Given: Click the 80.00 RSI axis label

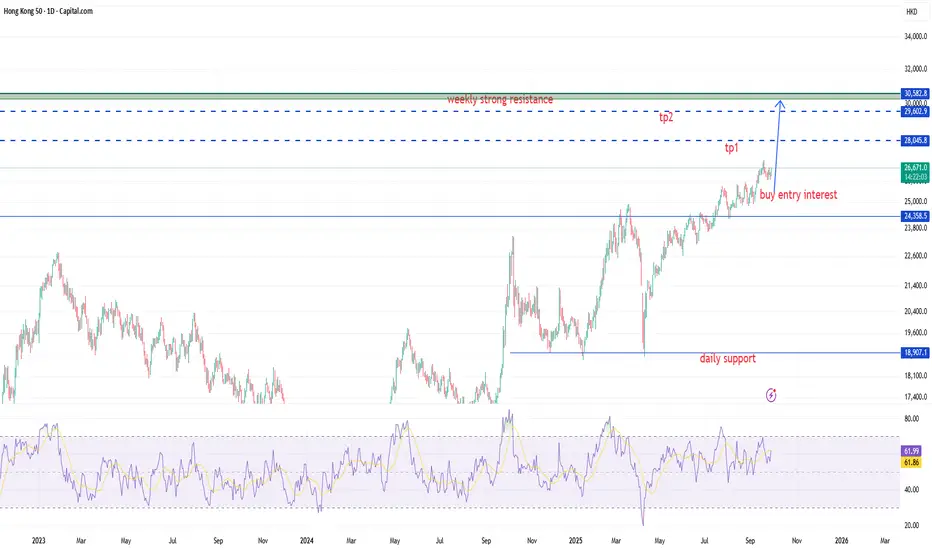Looking at the screenshot, I should [x=912, y=419].
